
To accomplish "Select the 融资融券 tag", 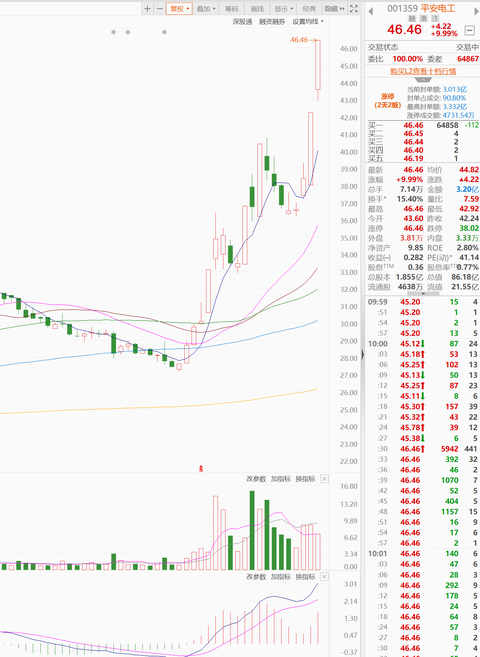I will pyautogui.click(x=272, y=21).
